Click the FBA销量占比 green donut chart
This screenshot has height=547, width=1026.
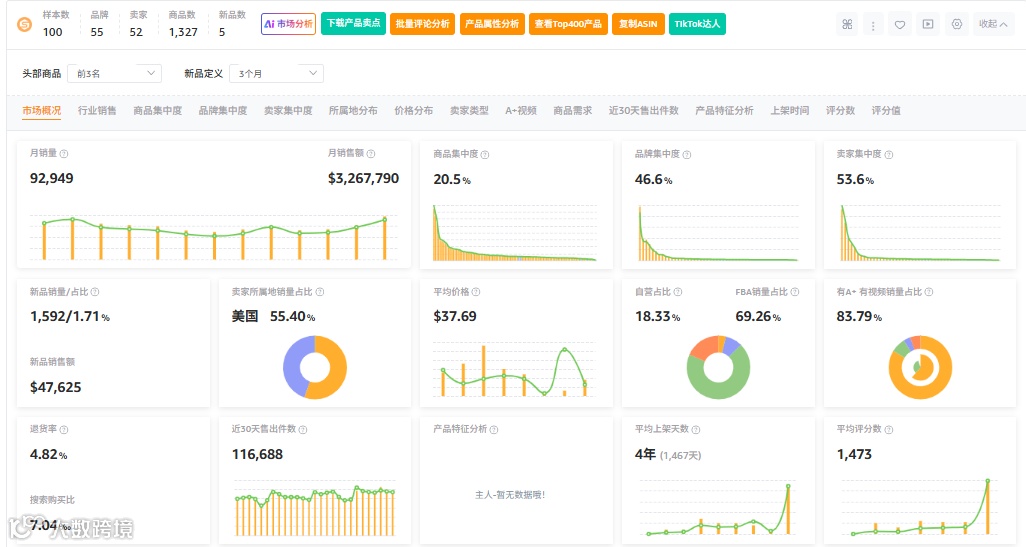(x=718, y=368)
